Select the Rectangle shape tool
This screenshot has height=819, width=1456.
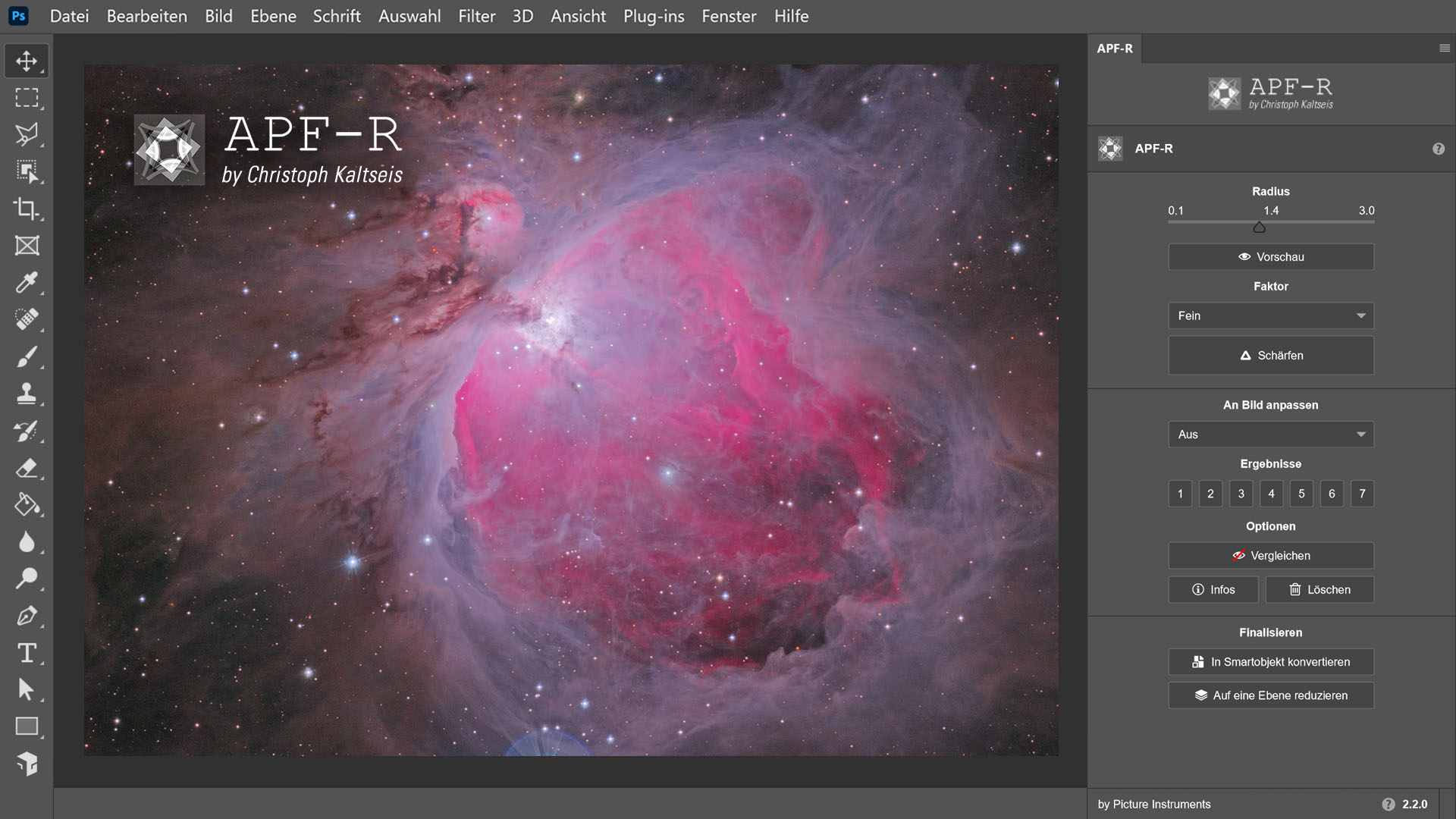point(27,726)
